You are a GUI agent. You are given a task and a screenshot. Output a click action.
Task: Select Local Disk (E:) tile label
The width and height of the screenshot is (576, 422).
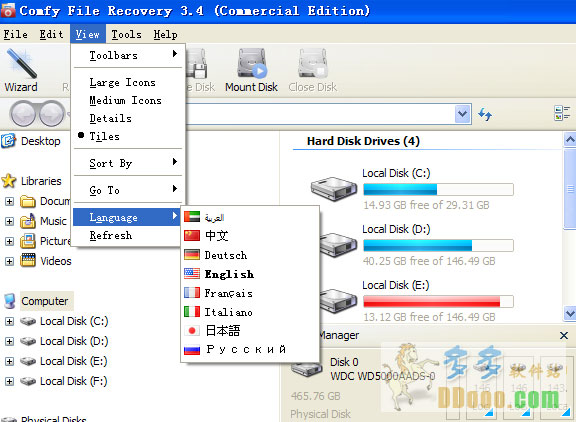click(x=396, y=285)
